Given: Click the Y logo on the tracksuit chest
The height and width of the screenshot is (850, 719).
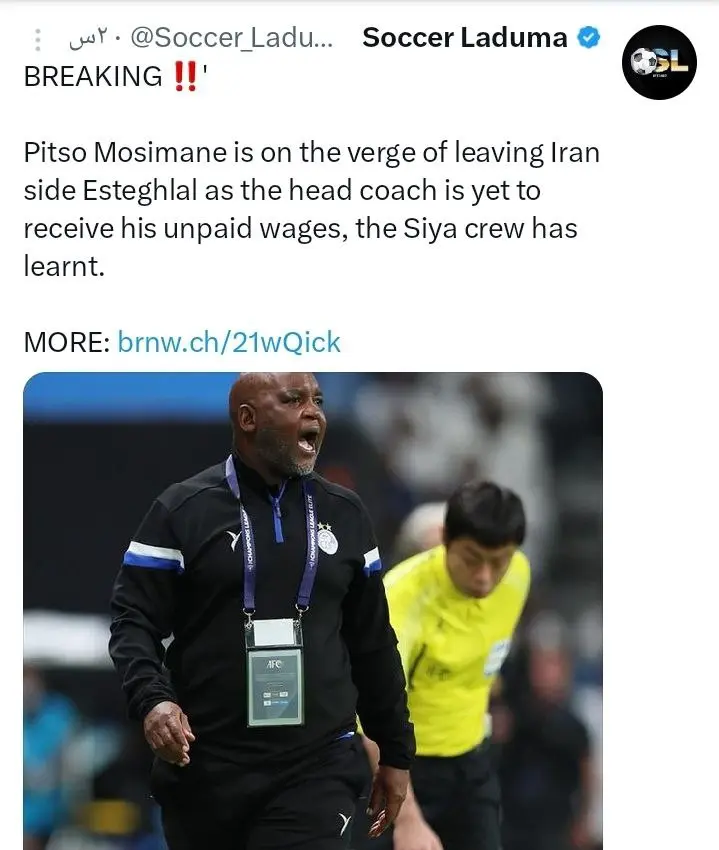Looking at the screenshot, I should [233, 539].
